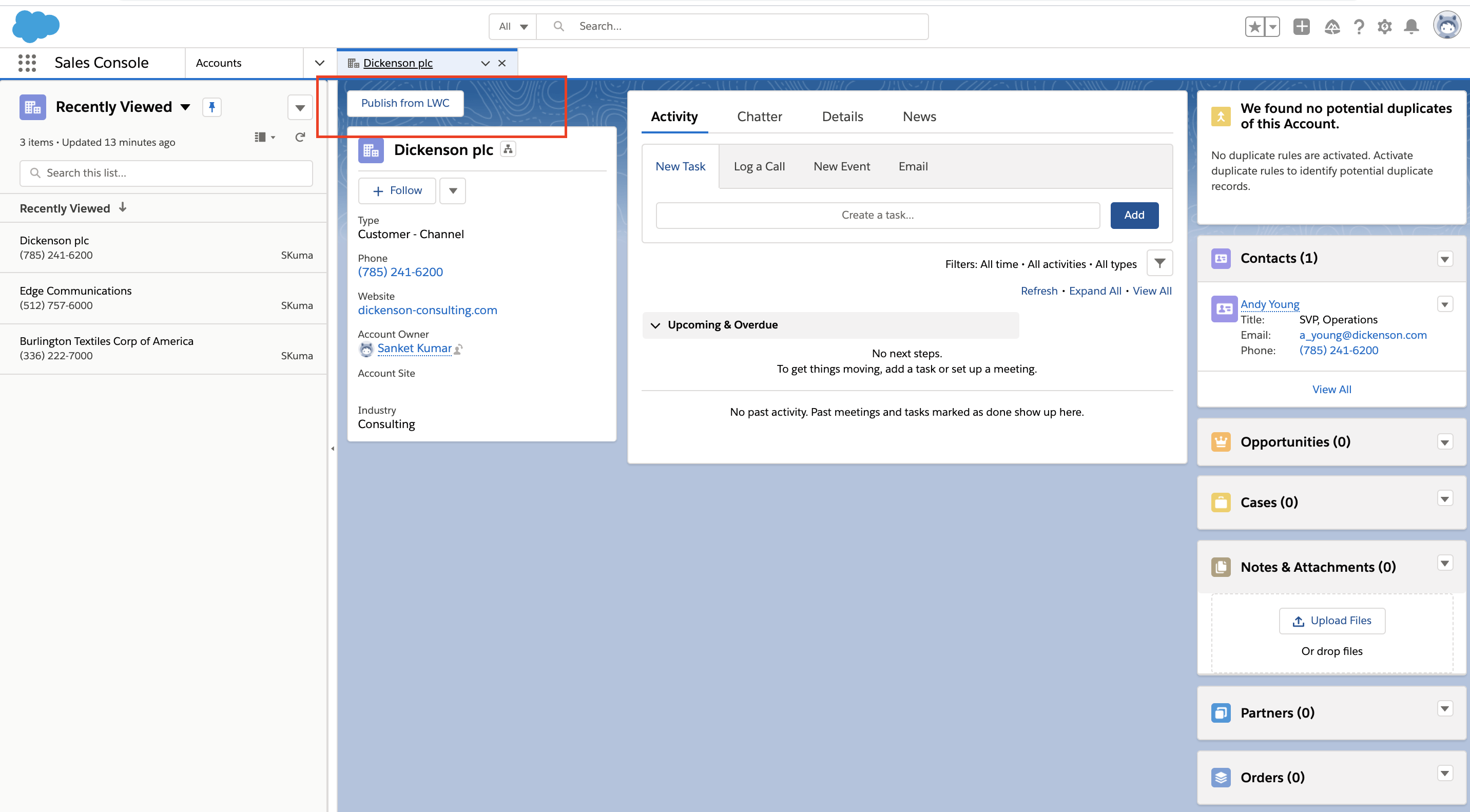Image resolution: width=1470 pixels, height=812 pixels.
Task: Open the dropdown beside Follow button
Action: (453, 190)
